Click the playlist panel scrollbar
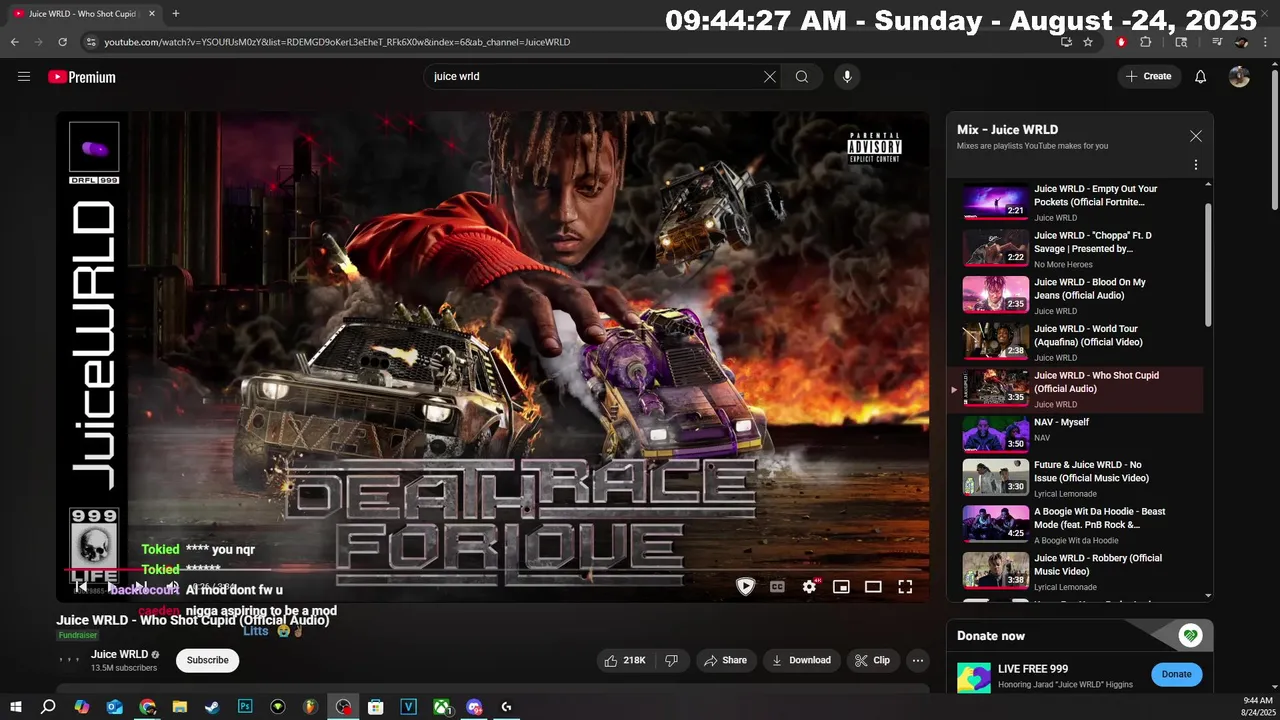The image size is (1280, 720). coord(1208,265)
